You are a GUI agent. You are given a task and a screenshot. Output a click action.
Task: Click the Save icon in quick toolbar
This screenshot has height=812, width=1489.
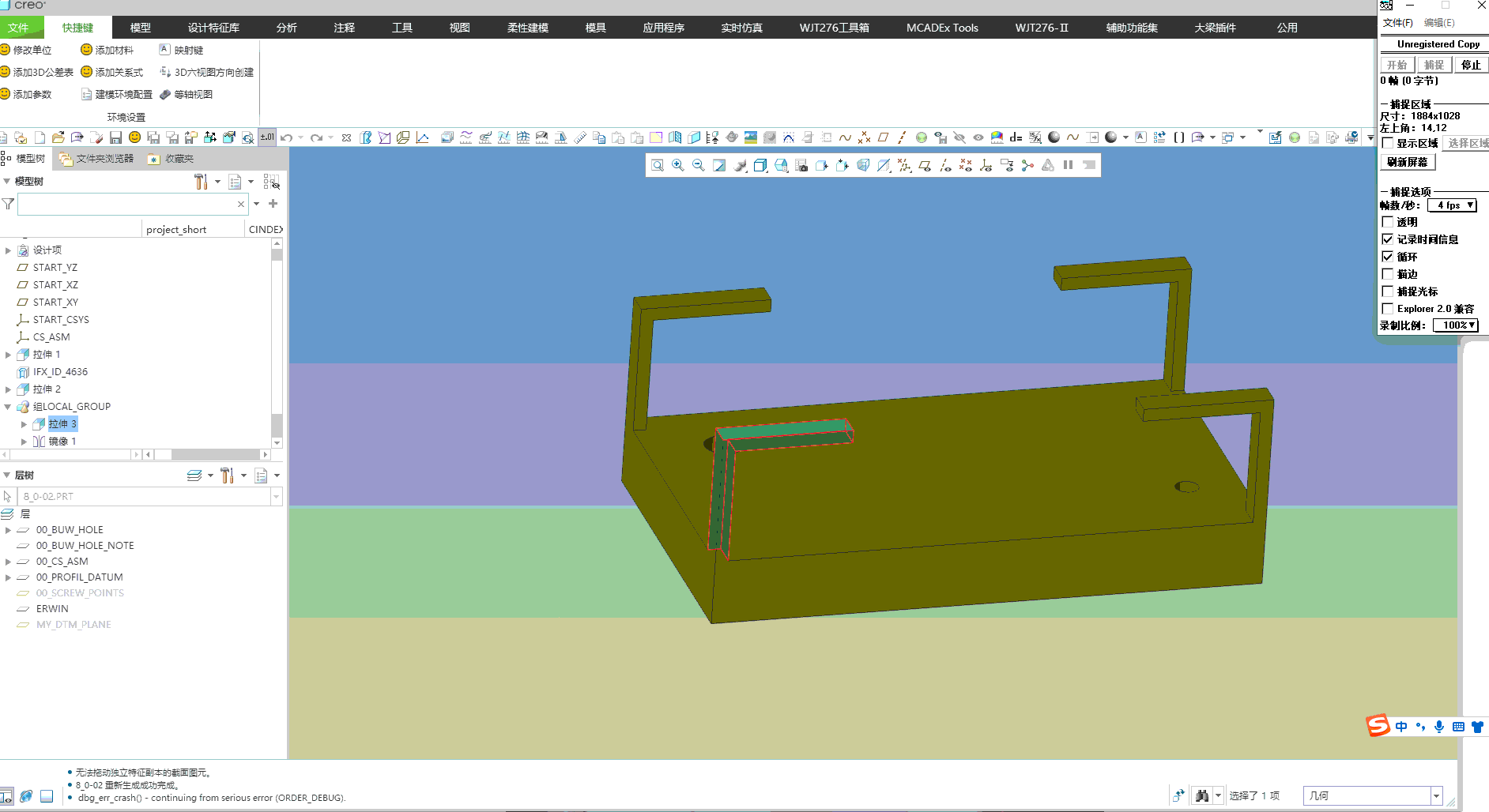click(x=115, y=137)
